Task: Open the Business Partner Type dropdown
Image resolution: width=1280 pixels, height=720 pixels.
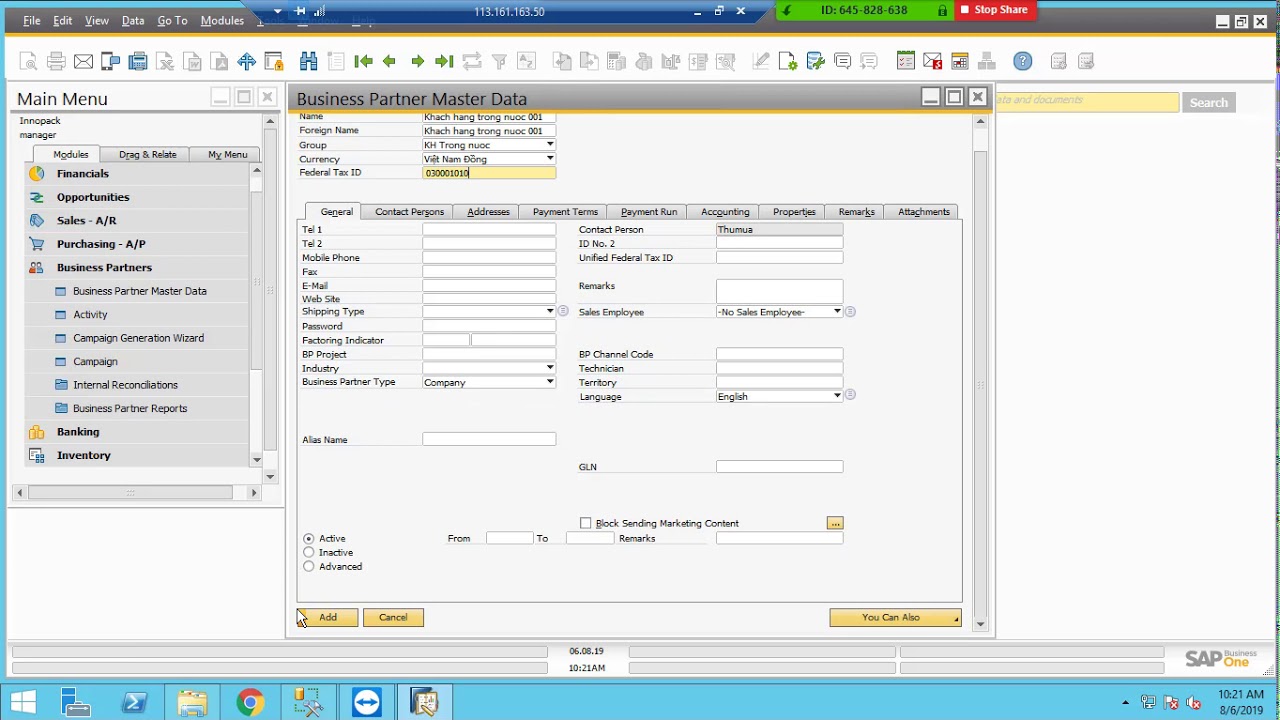Action: (549, 382)
